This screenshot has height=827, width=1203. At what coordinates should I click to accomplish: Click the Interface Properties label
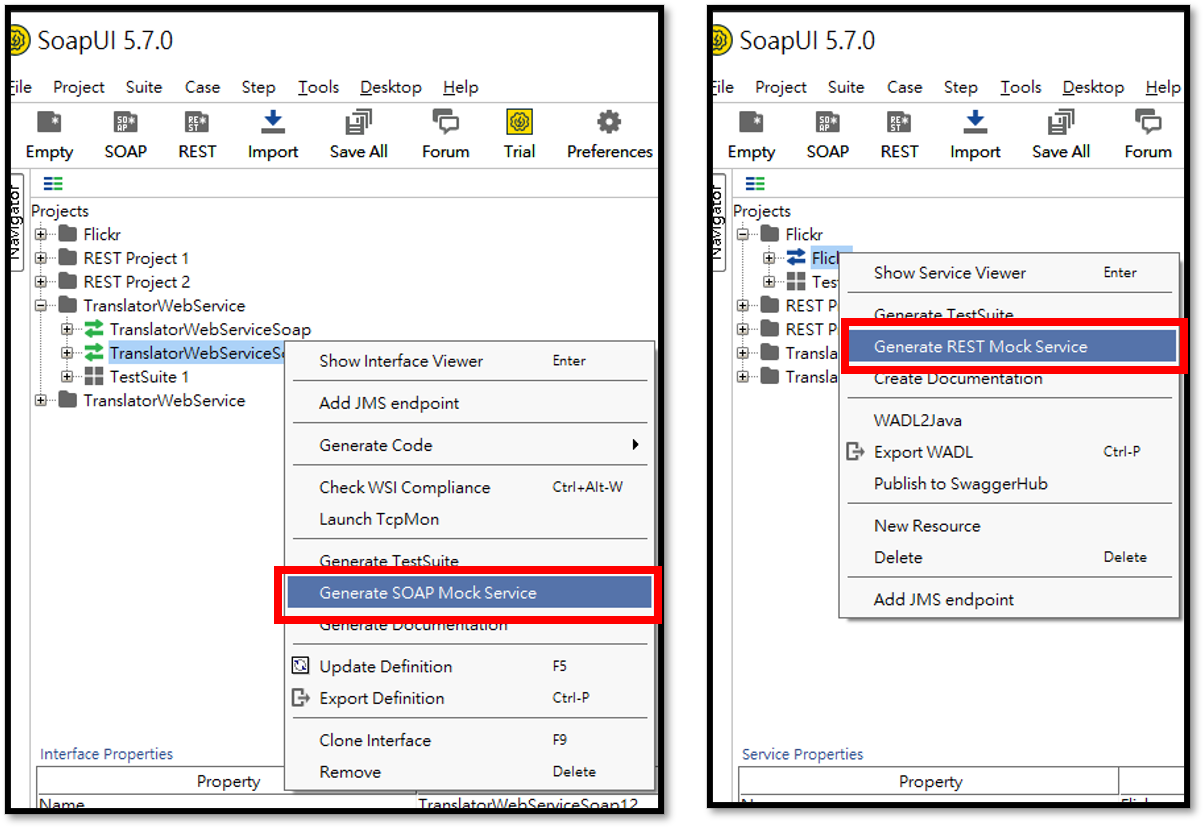point(106,754)
